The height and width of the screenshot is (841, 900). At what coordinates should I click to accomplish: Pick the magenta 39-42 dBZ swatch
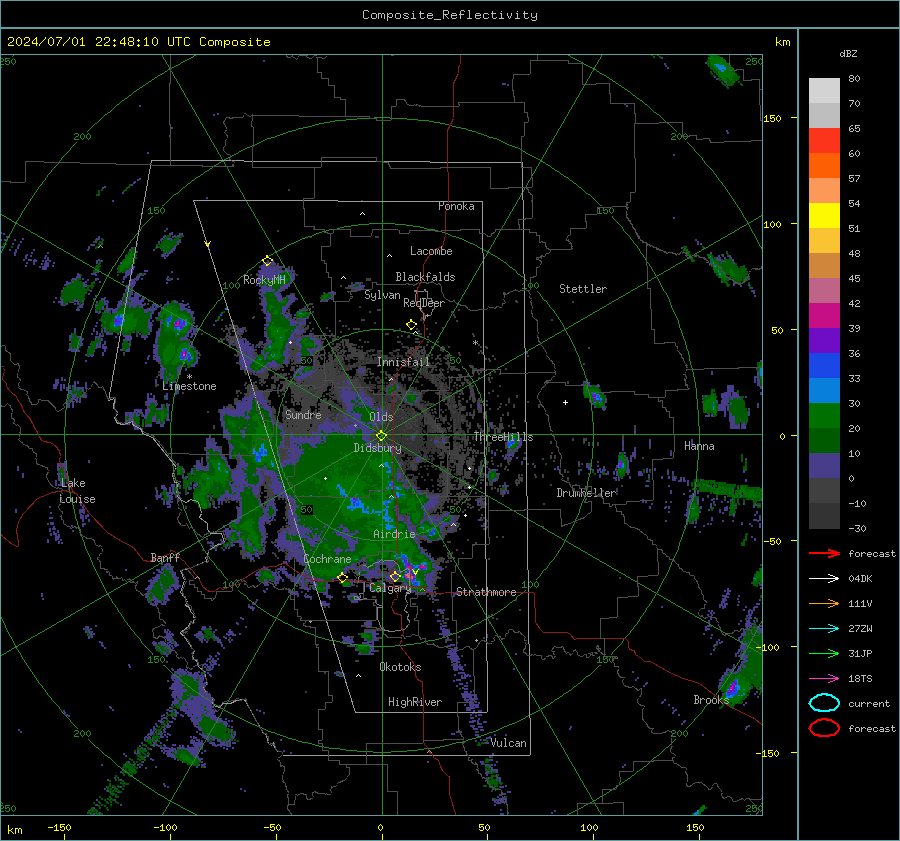coord(824,316)
